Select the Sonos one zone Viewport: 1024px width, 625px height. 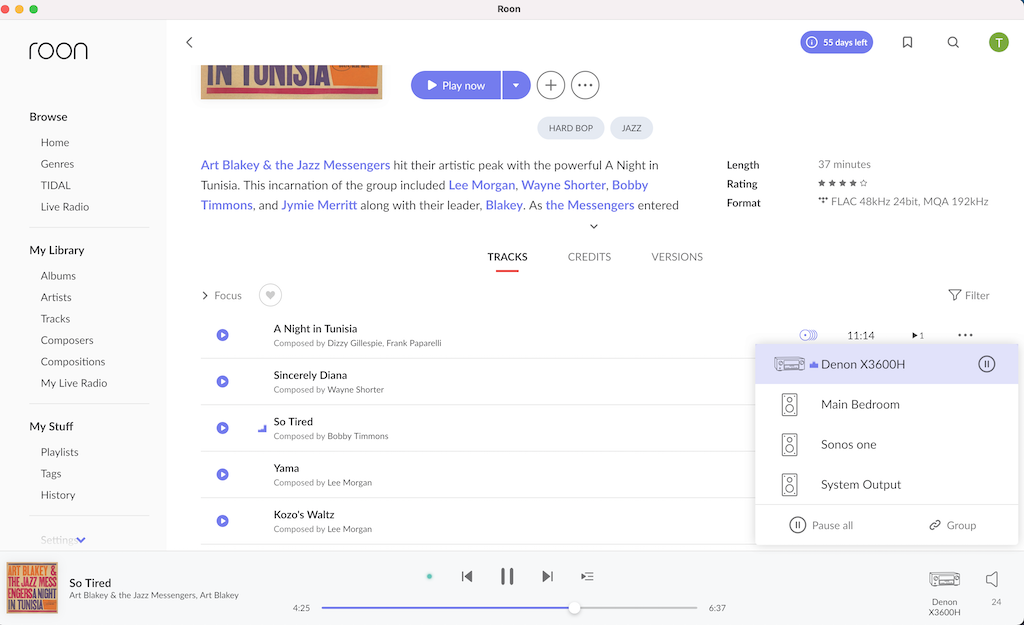tap(886, 445)
